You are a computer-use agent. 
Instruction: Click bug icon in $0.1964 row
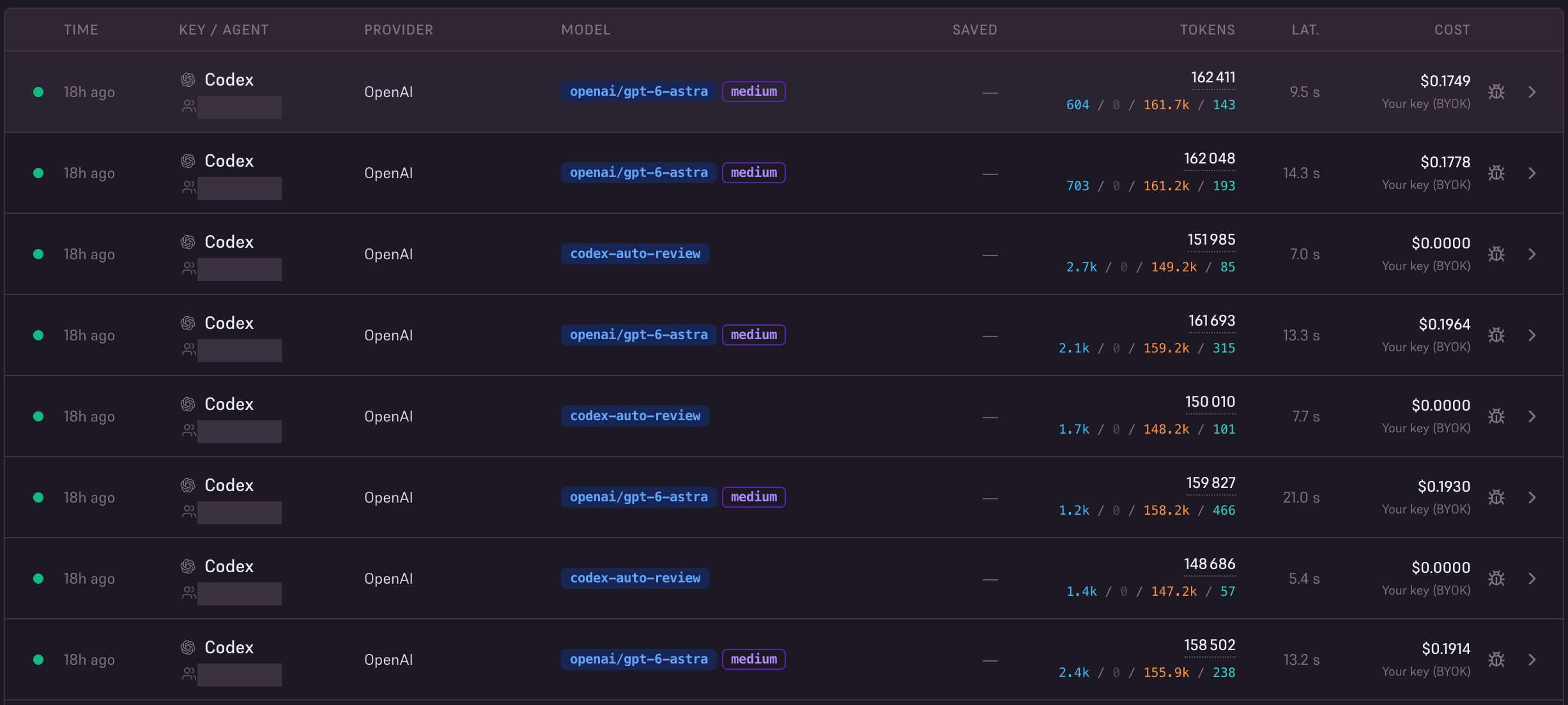point(1496,335)
